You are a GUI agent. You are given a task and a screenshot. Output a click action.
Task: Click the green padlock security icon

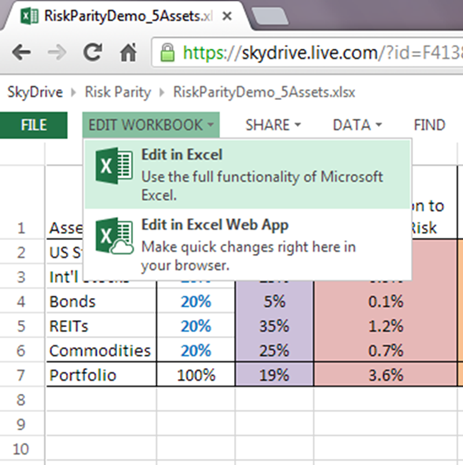167,52
